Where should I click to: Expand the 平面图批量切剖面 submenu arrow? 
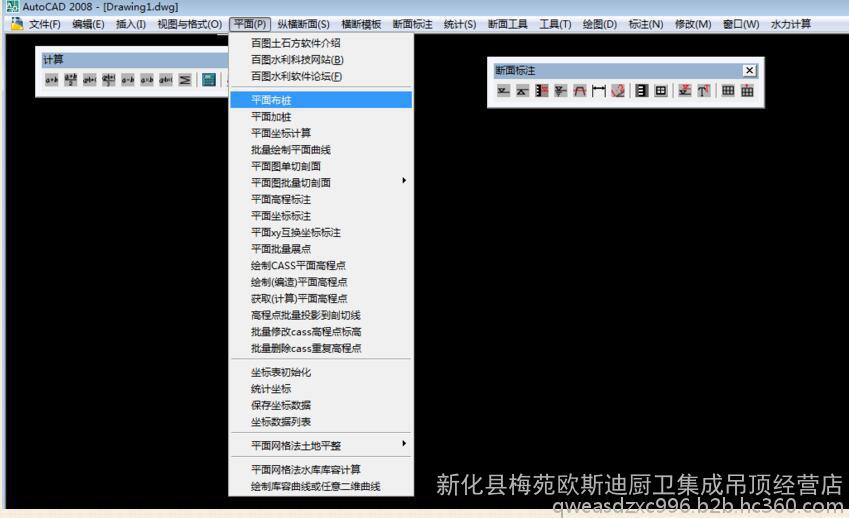tap(404, 181)
